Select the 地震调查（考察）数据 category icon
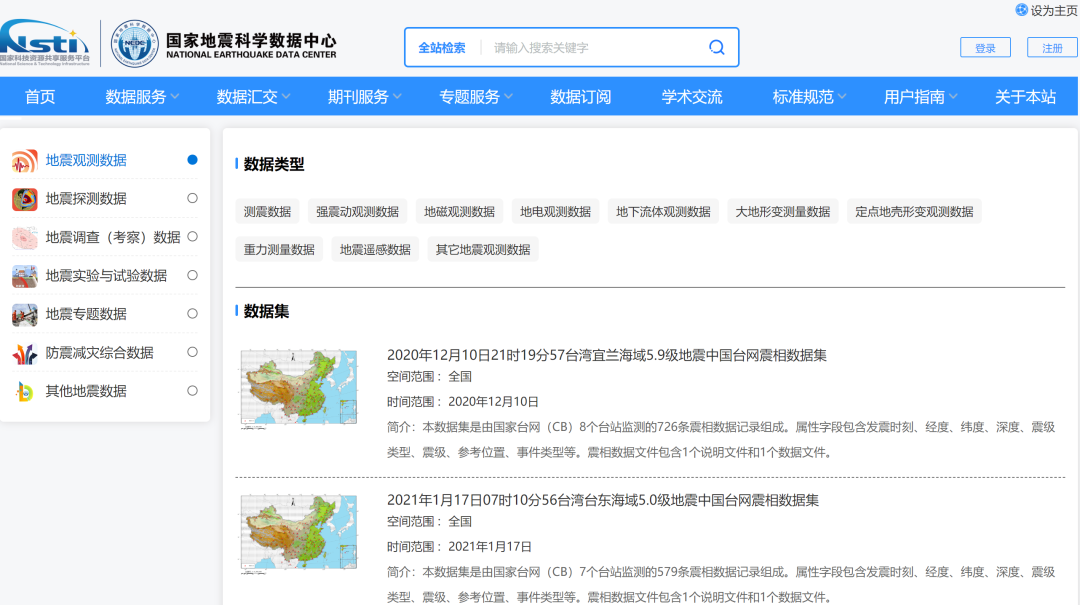1080x605 pixels. [24, 237]
